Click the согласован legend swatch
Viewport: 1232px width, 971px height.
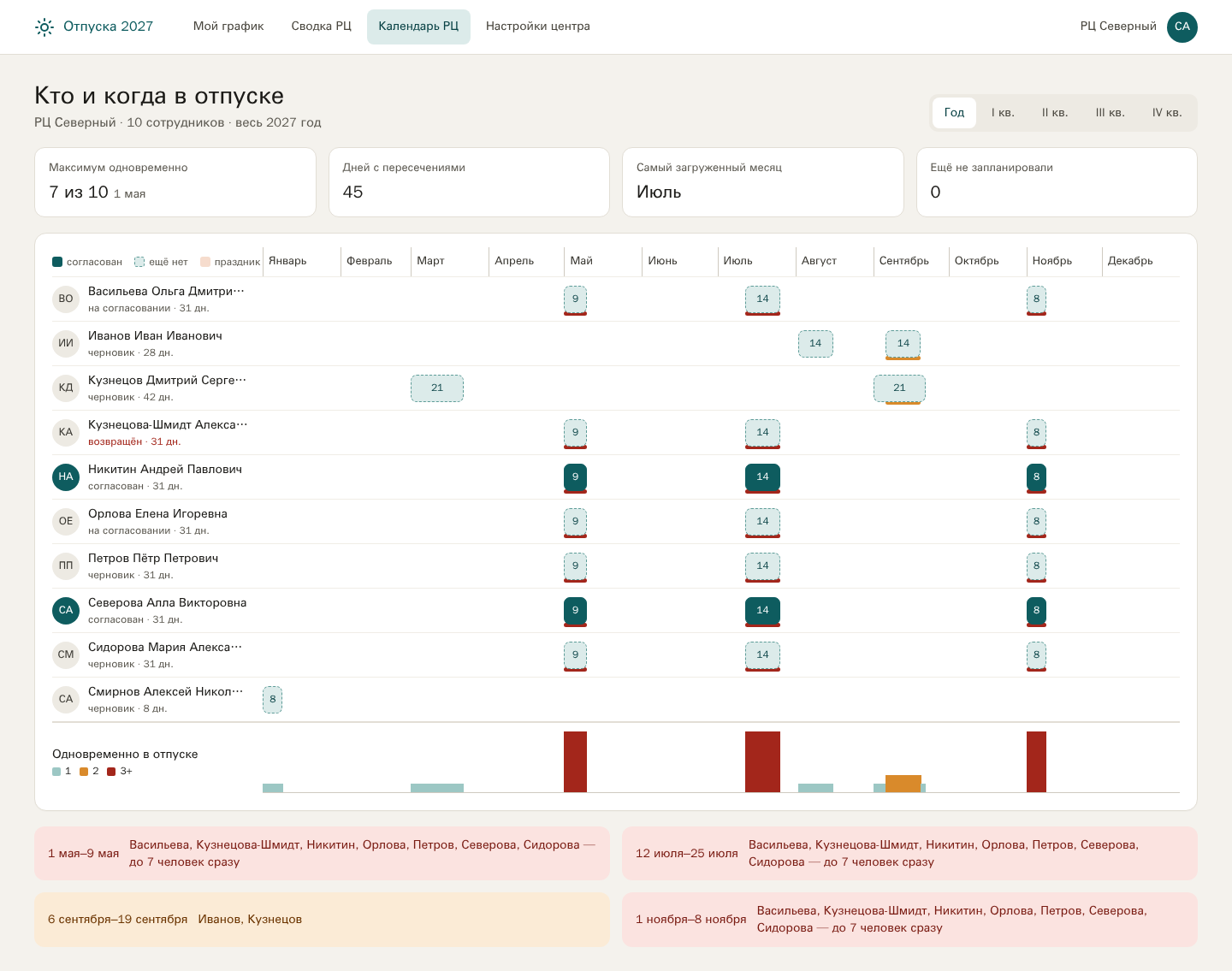tap(57, 262)
